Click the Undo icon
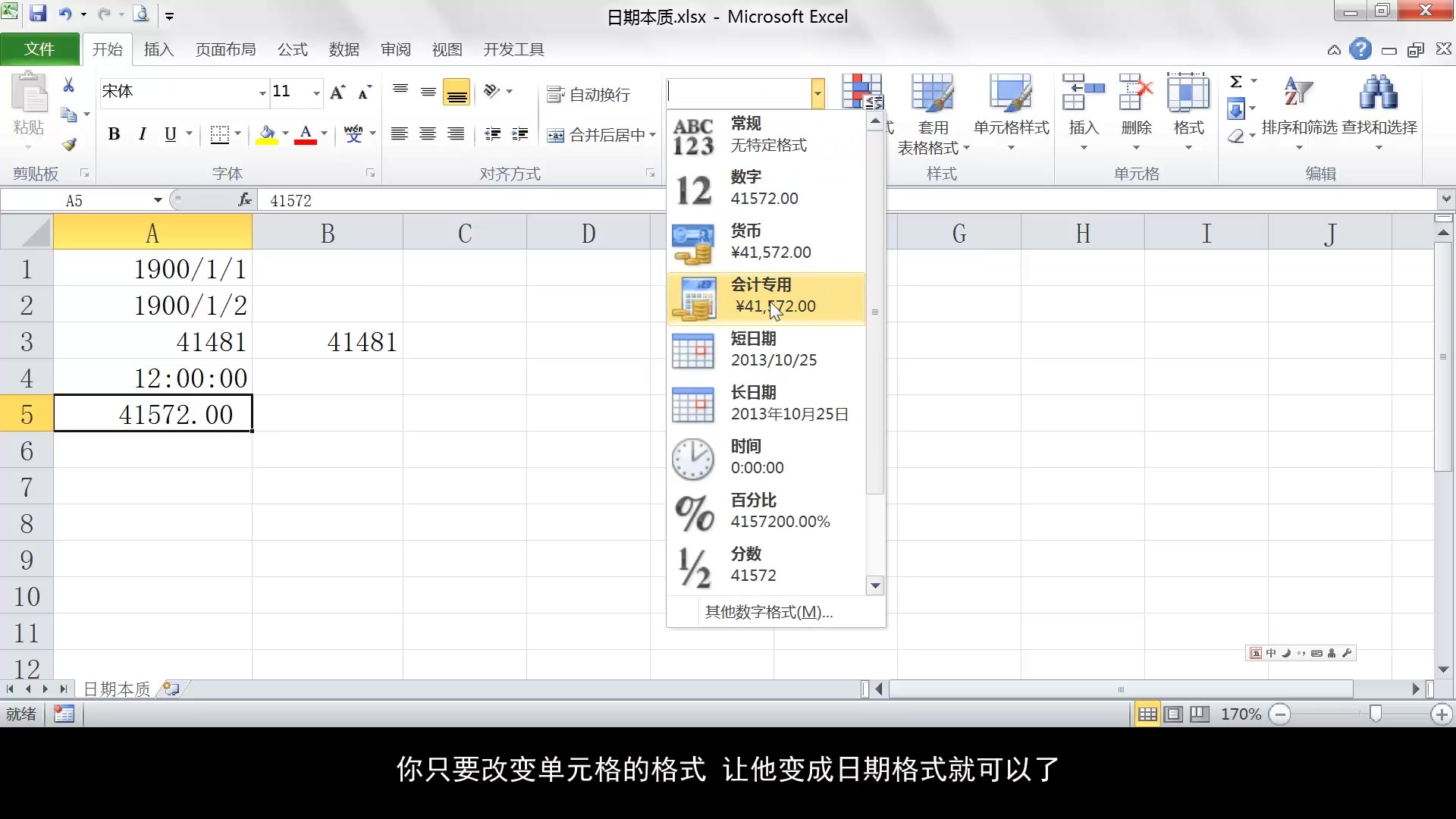 pyautogui.click(x=65, y=14)
